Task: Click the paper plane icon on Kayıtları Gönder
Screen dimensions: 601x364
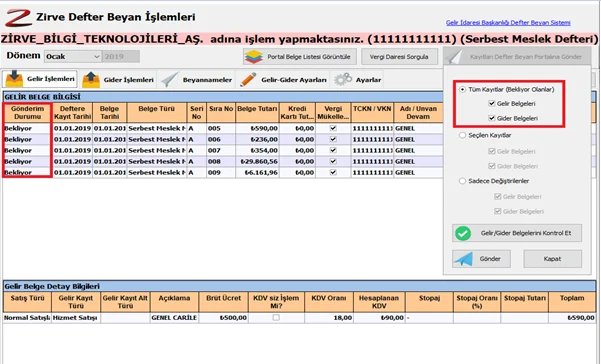Action: pyautogui.click(x=455, y=57)
